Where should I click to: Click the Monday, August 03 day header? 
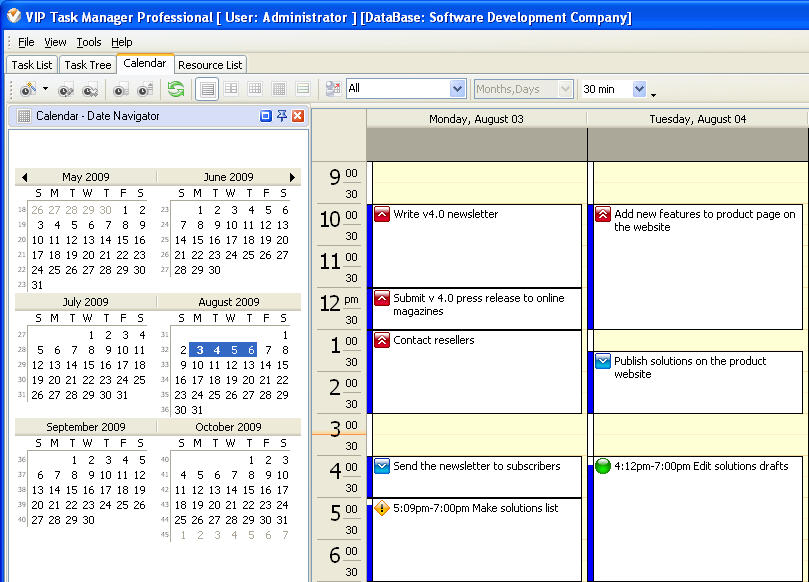tap(476, 119)
